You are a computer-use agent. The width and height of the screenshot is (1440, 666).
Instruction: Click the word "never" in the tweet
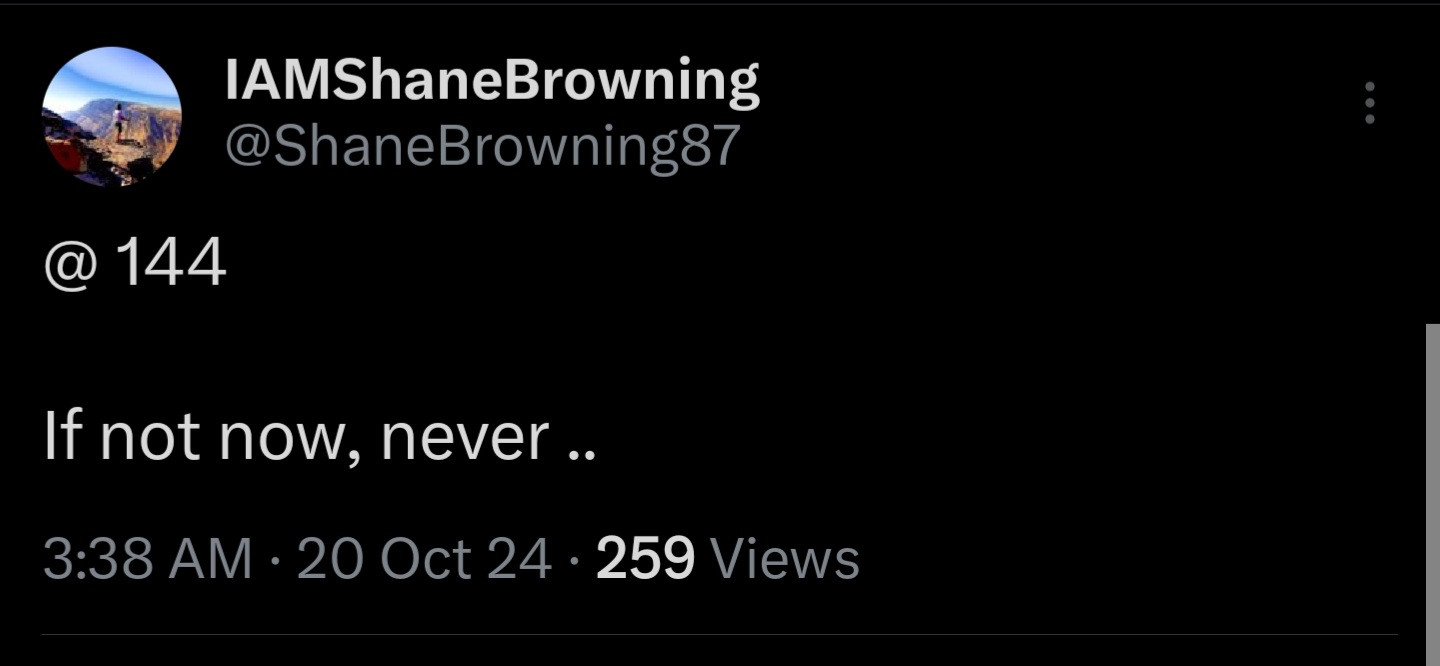click(x=464, y=437)
